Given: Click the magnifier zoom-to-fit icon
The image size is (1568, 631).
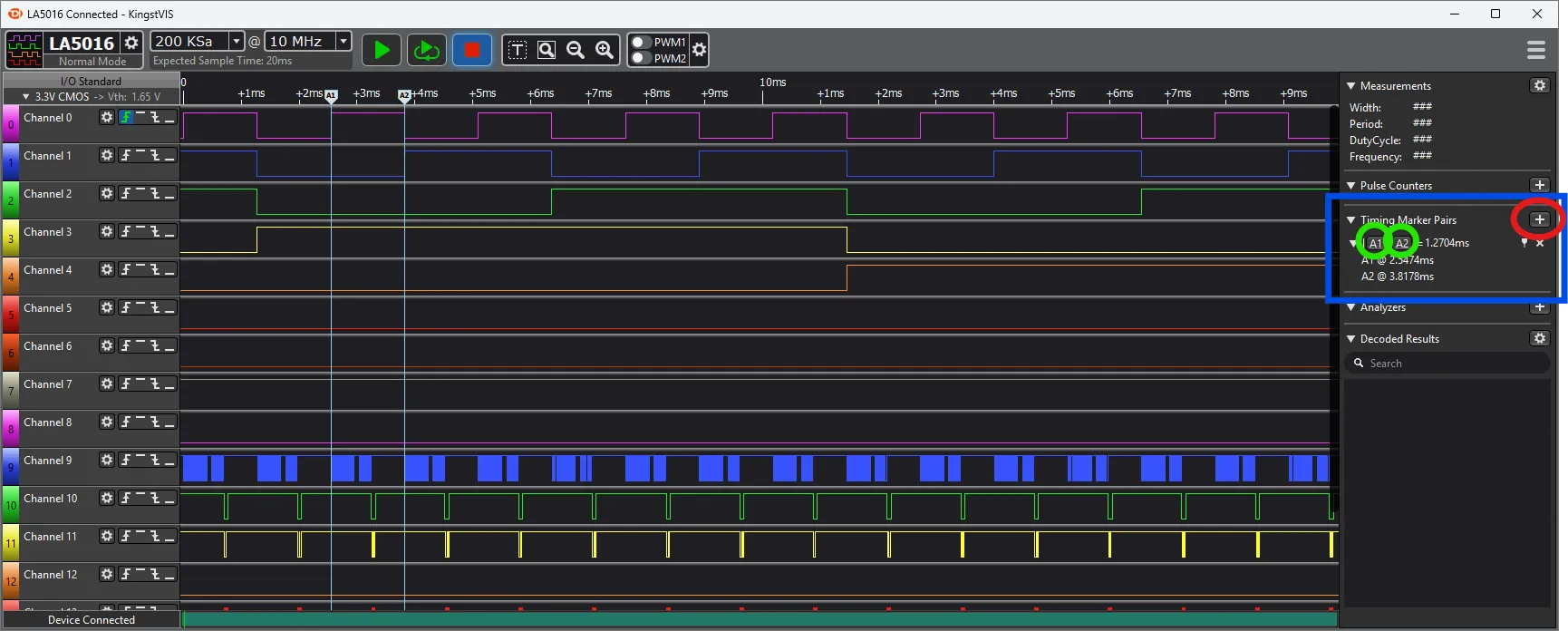Looking at the screenshot, I should coord(547,50).
